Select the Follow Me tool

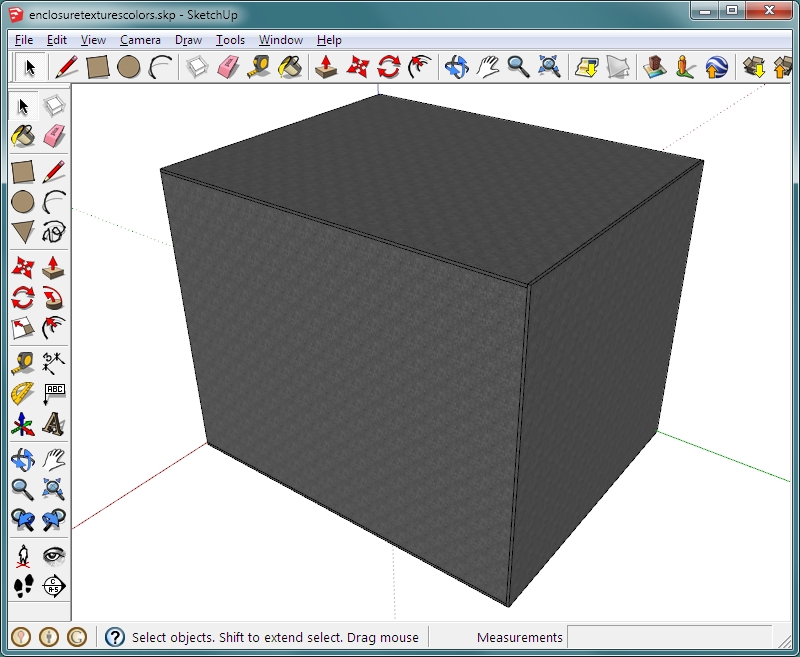tap(54, 298)
